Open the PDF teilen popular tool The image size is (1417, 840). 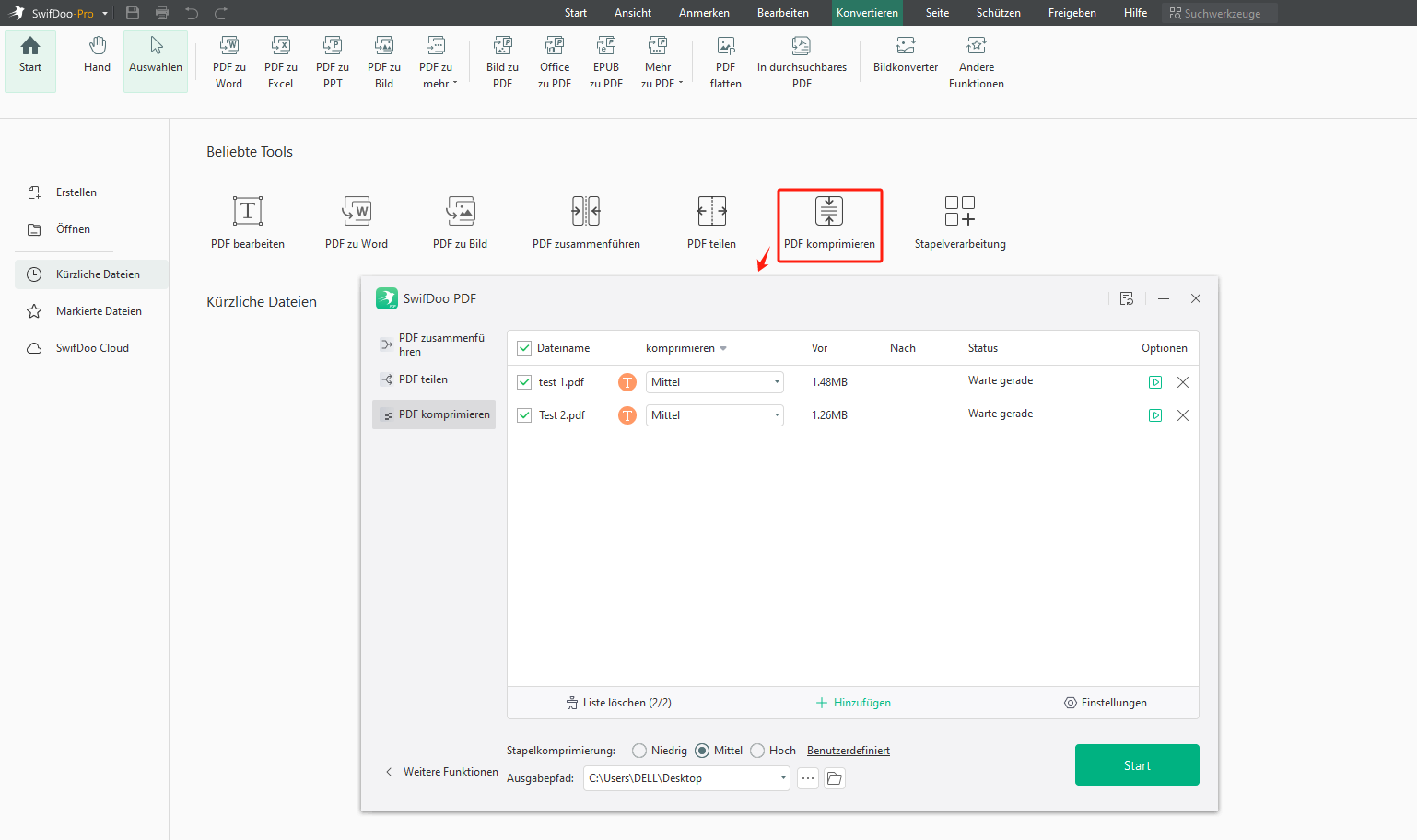tap(711, 223)
